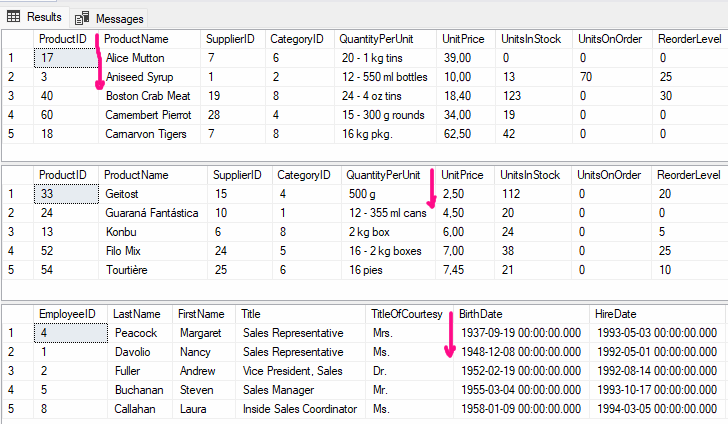Select the Guaraná Fantástica cell
The image size is (728, 424).
pyautogui.click(x=149, y=213)
